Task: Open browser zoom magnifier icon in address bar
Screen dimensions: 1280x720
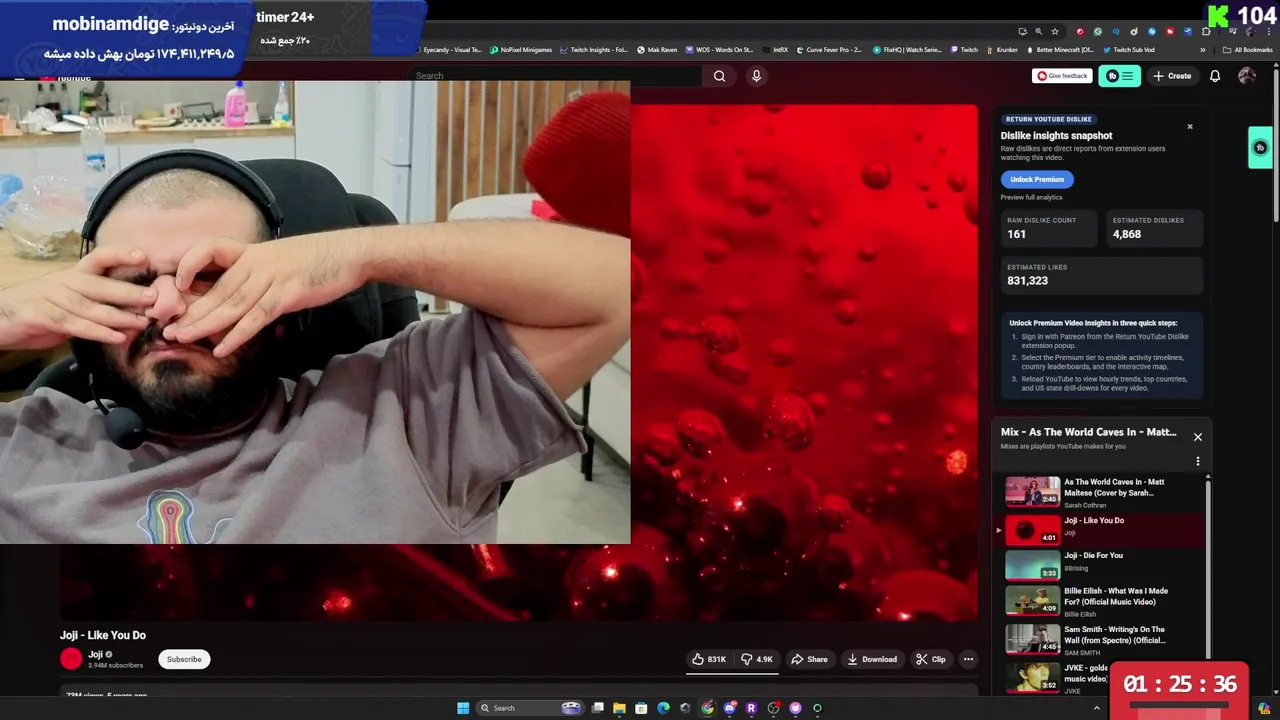Action: [x=1038, y=32]
